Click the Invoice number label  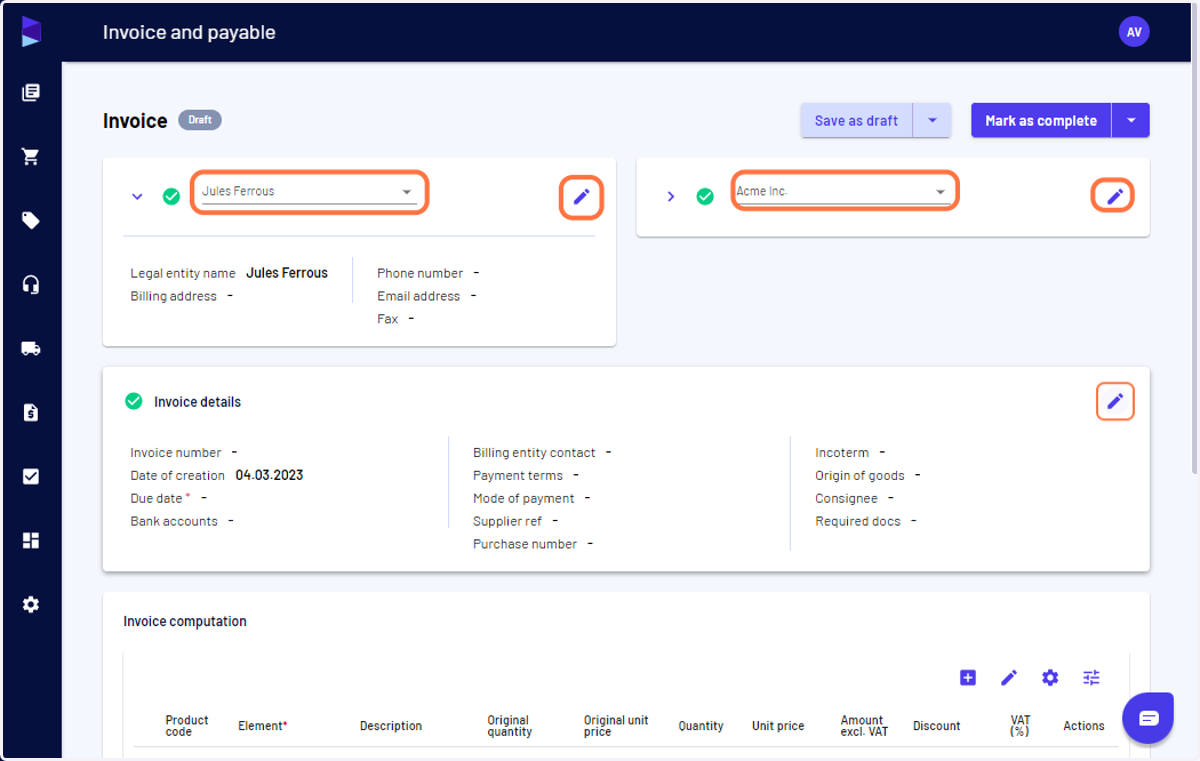point(176,453)
